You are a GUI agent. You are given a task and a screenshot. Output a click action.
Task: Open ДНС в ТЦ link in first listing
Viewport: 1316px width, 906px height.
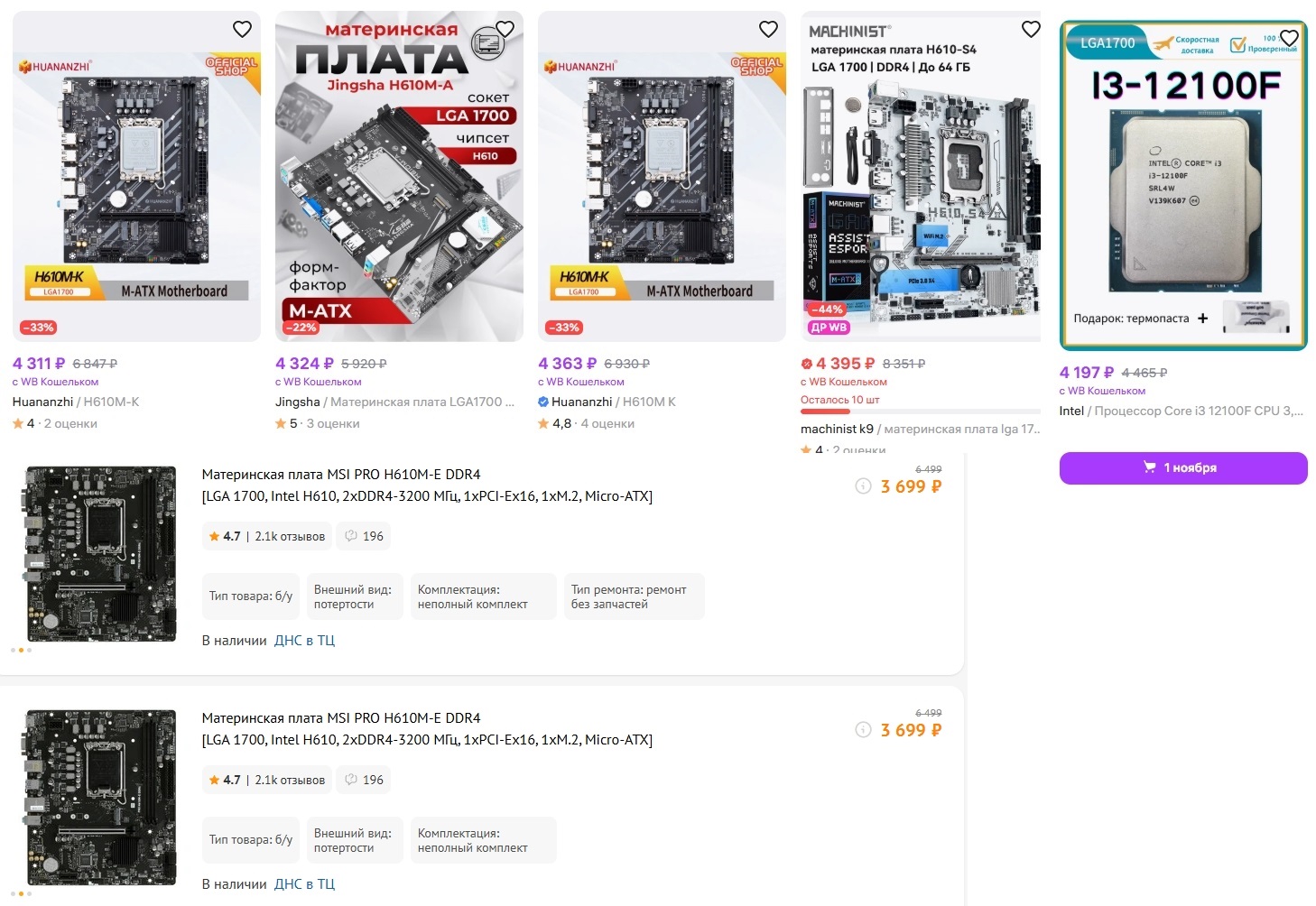pos(304,641)
